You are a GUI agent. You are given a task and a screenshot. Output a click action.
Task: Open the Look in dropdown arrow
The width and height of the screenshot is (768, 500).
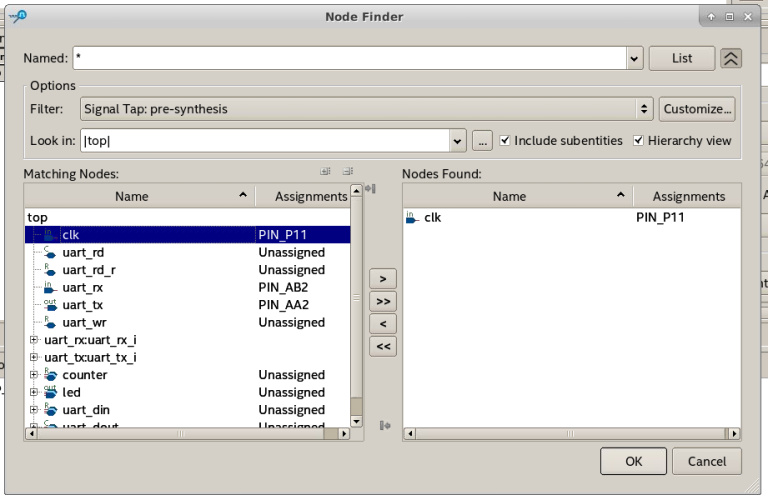point(458,141)
